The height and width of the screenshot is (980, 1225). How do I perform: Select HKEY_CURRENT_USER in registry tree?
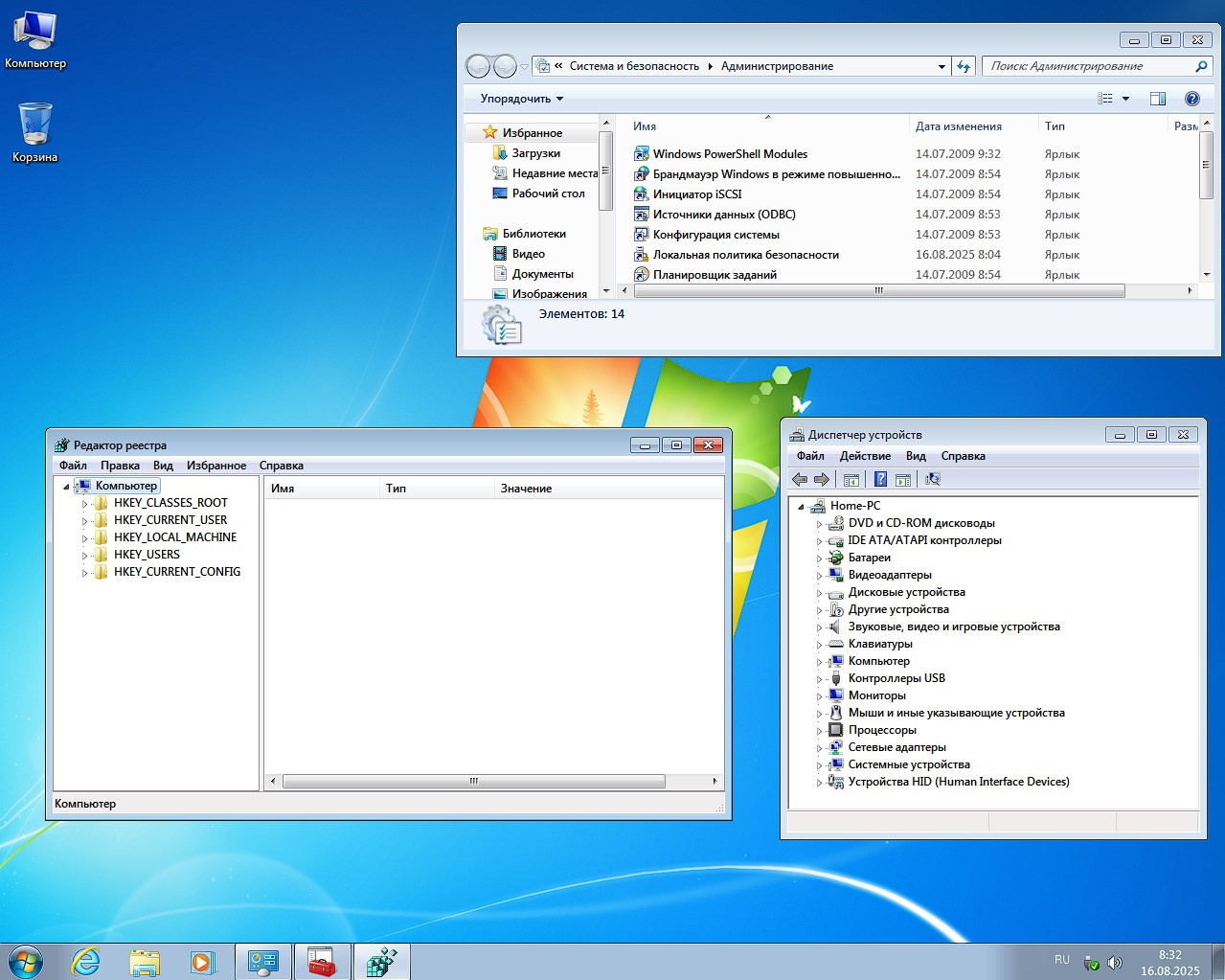click(x=170, y=520)
